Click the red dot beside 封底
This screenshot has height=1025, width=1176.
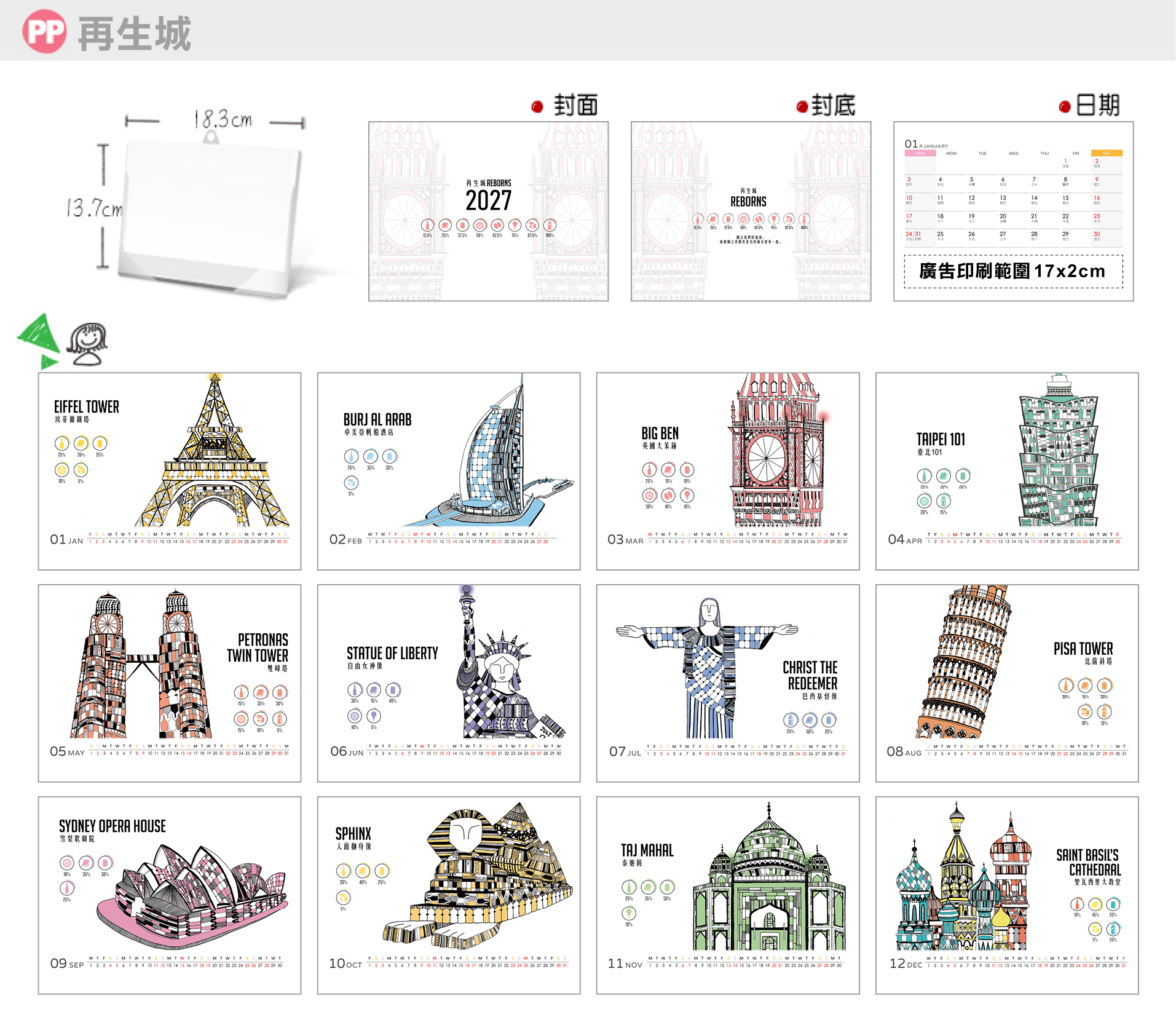click(802, 107)
